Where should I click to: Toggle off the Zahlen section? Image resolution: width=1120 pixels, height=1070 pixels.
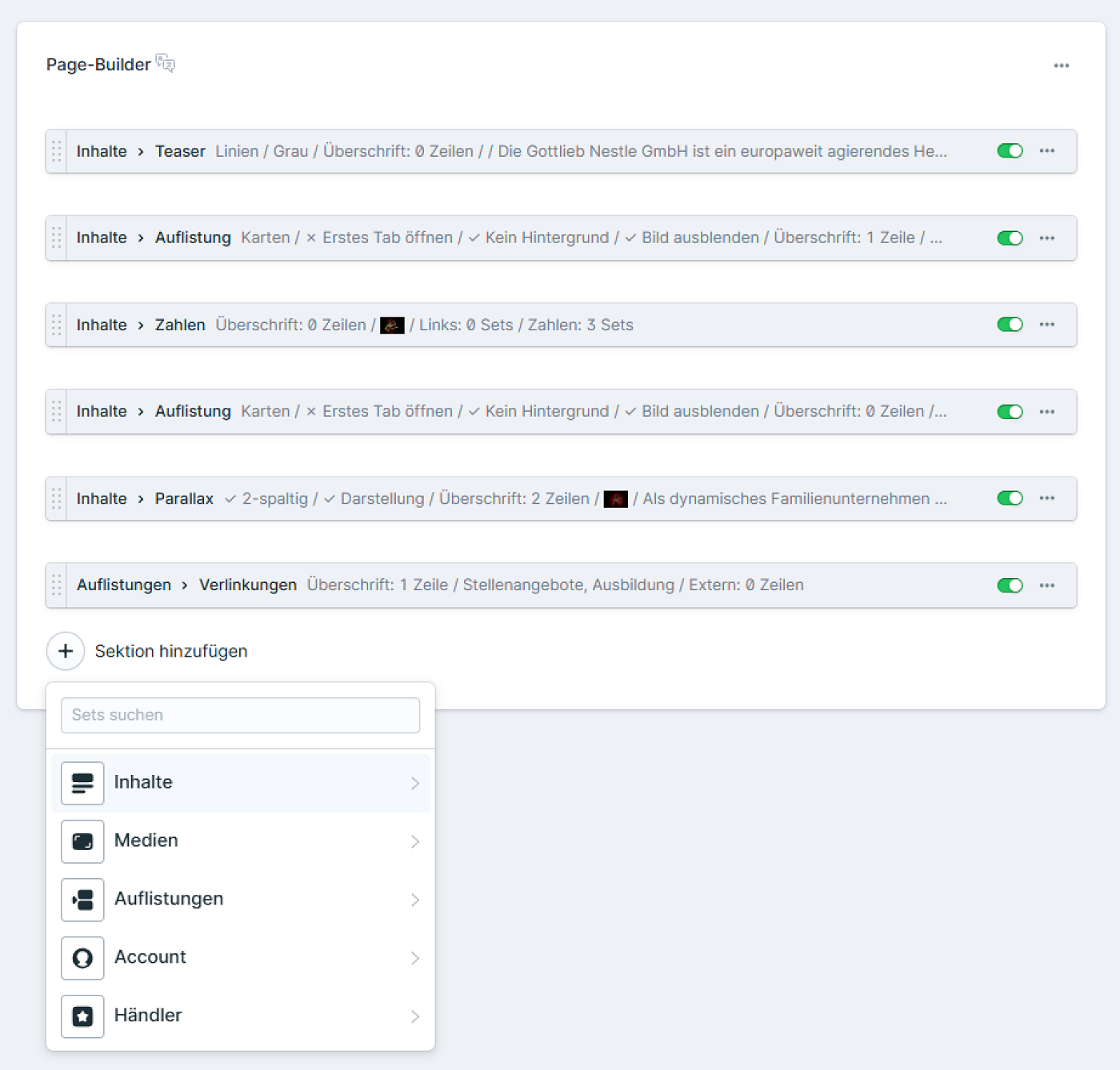click(x=1010, y=325)
